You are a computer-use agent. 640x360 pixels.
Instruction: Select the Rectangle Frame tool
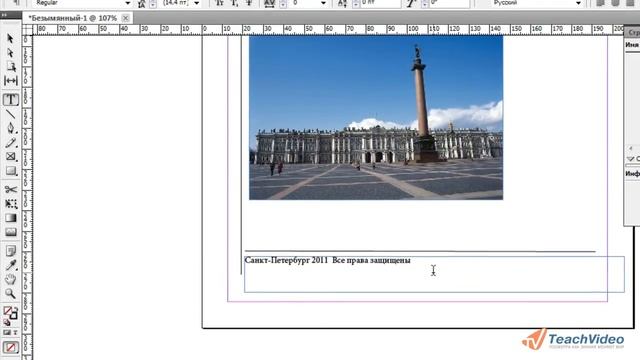click(x=11, y=157)
